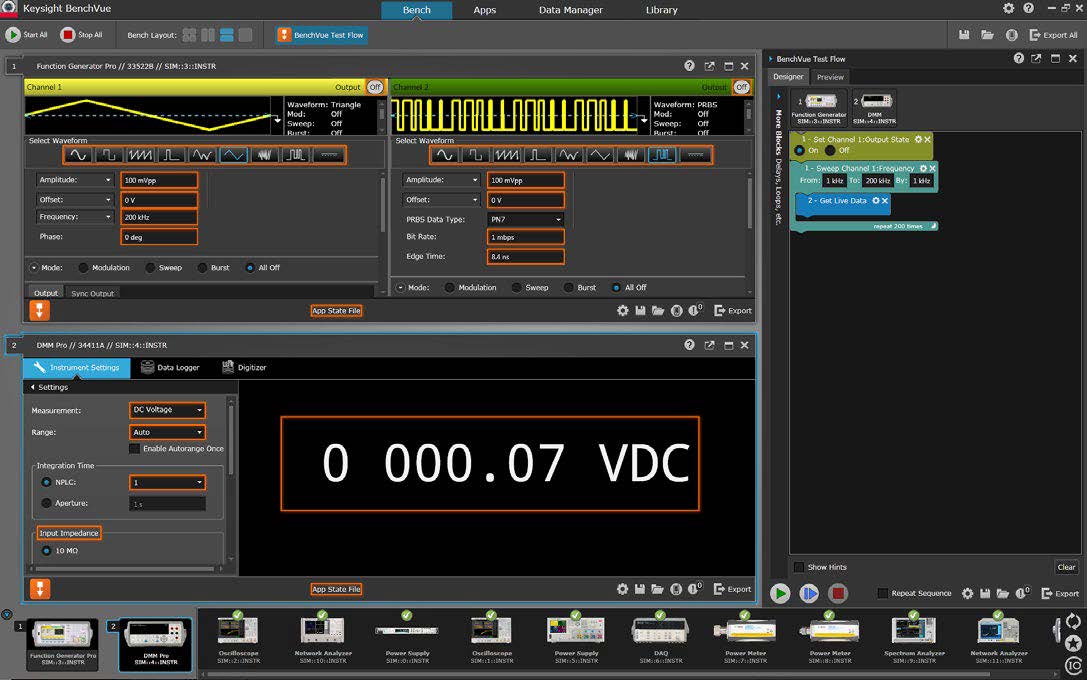Remove the Sweep Channel 1 Frequency block
Screen dimensions: 1087x680
coord(932,168)
